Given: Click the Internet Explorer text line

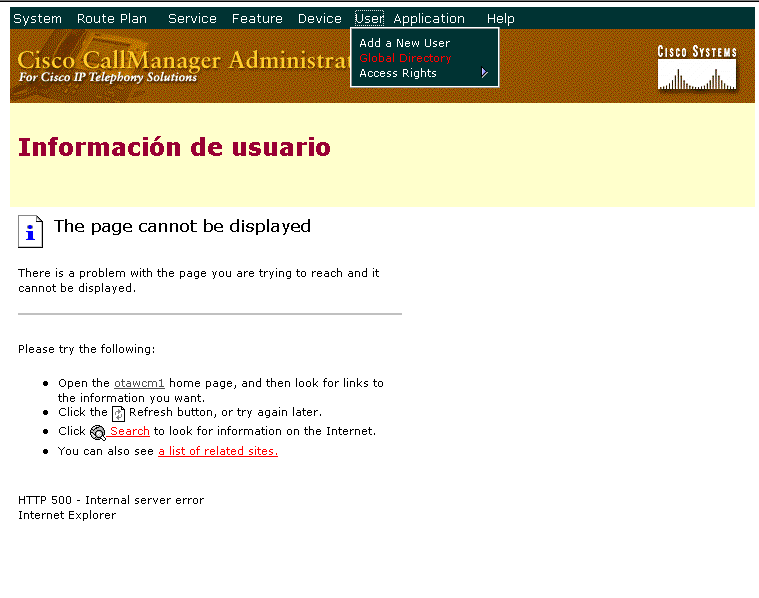Looking at the screenshot, I should click(x=67, y=515).
